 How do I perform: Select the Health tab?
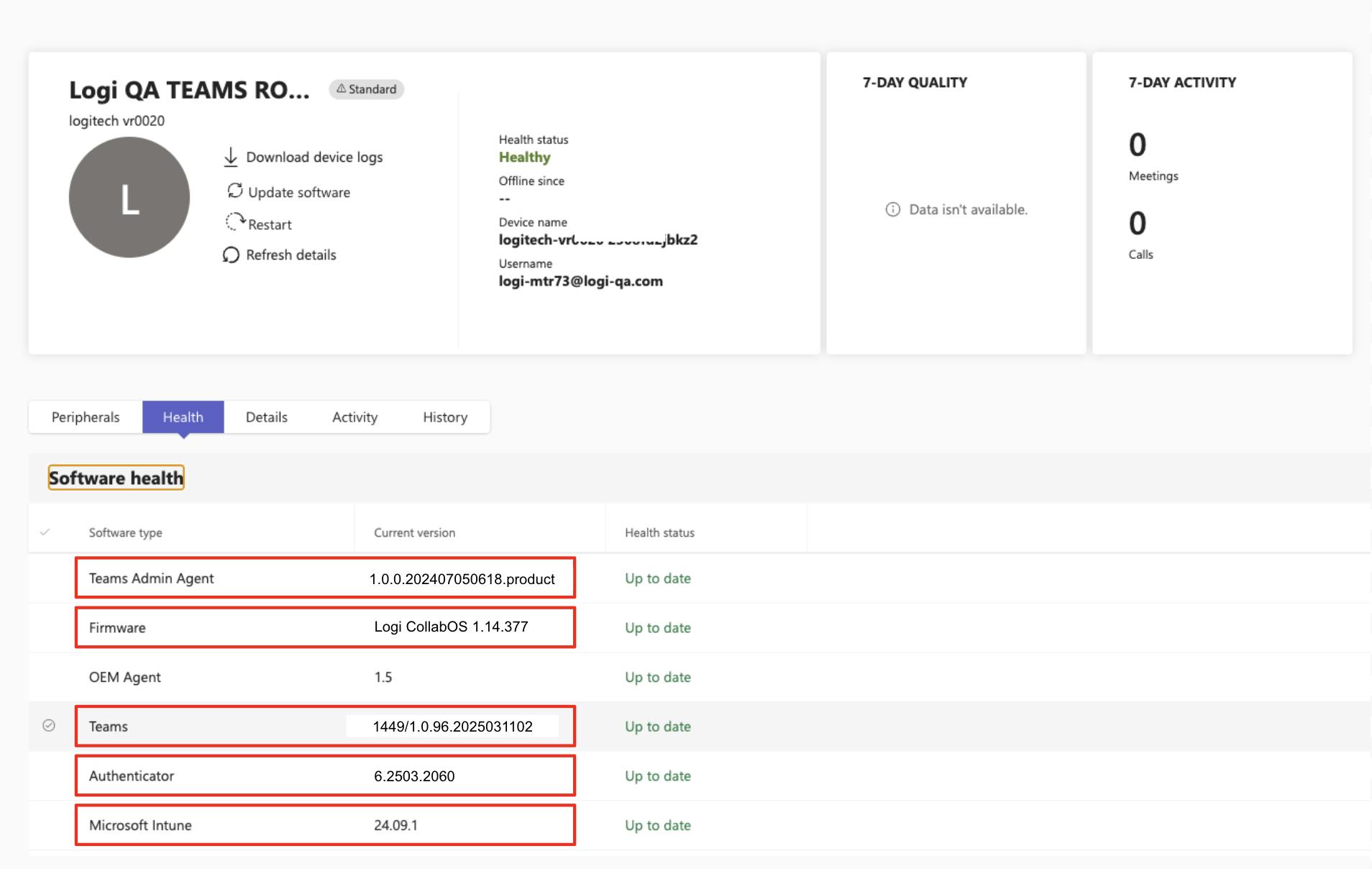(183, 417)
